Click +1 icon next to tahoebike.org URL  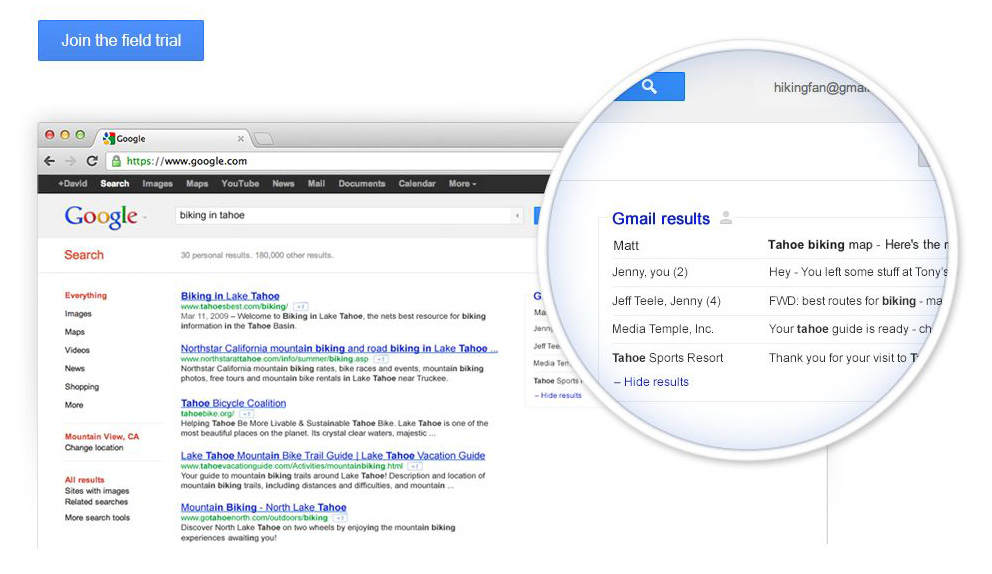(247, 414)
